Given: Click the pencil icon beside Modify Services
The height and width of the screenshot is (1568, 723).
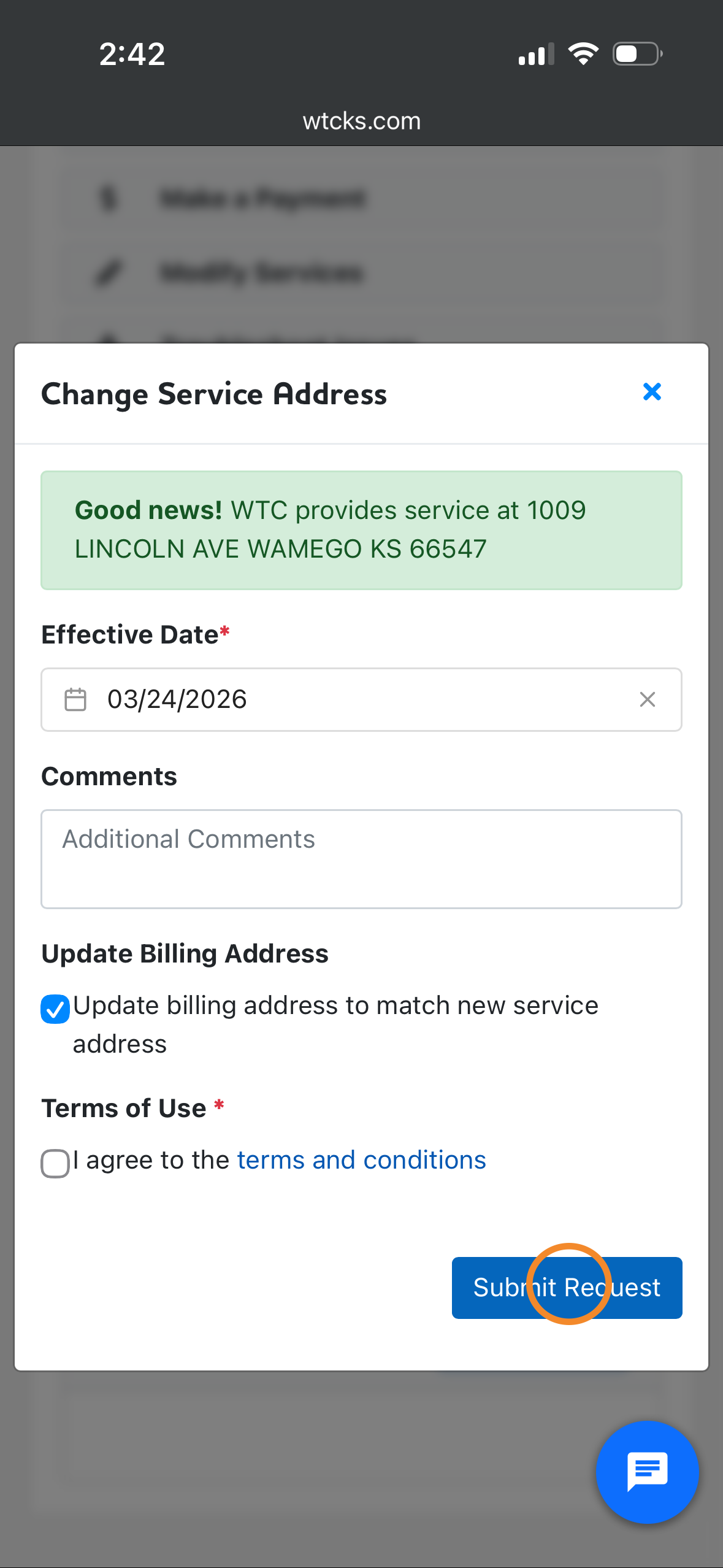Looking at the screenshot, I should point(110,273).
